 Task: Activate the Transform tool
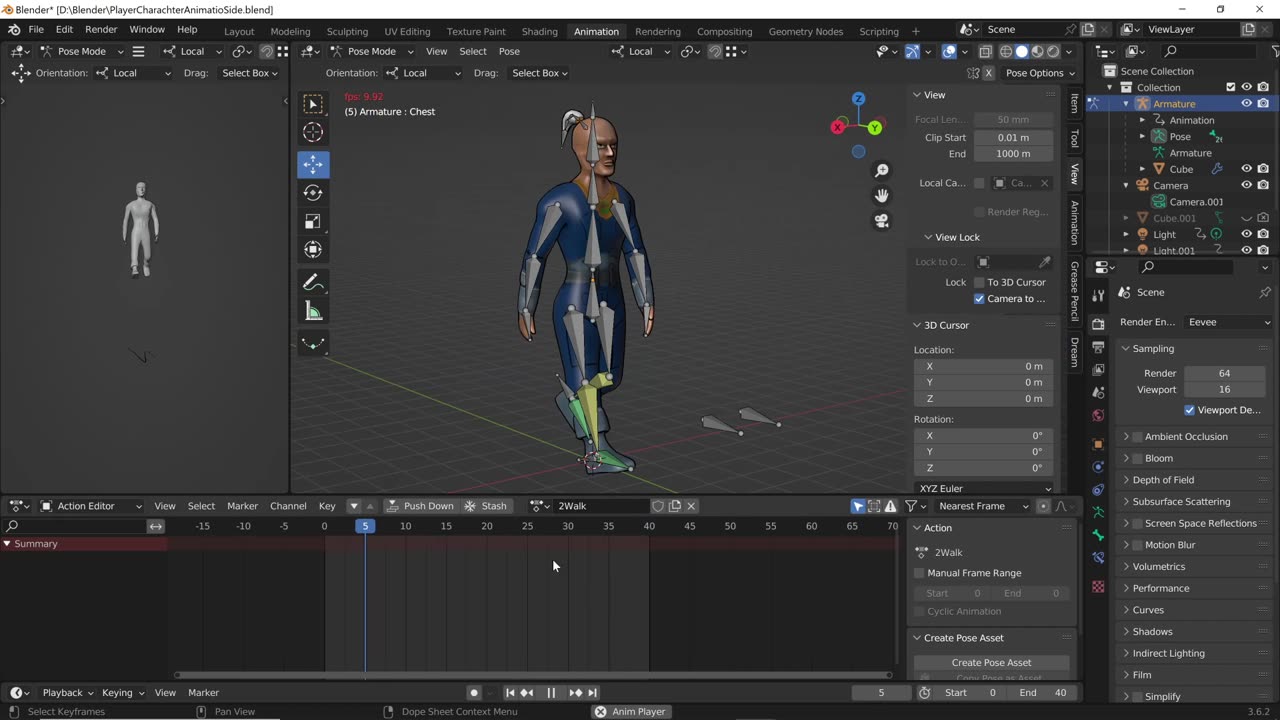(x=313, y=250)
